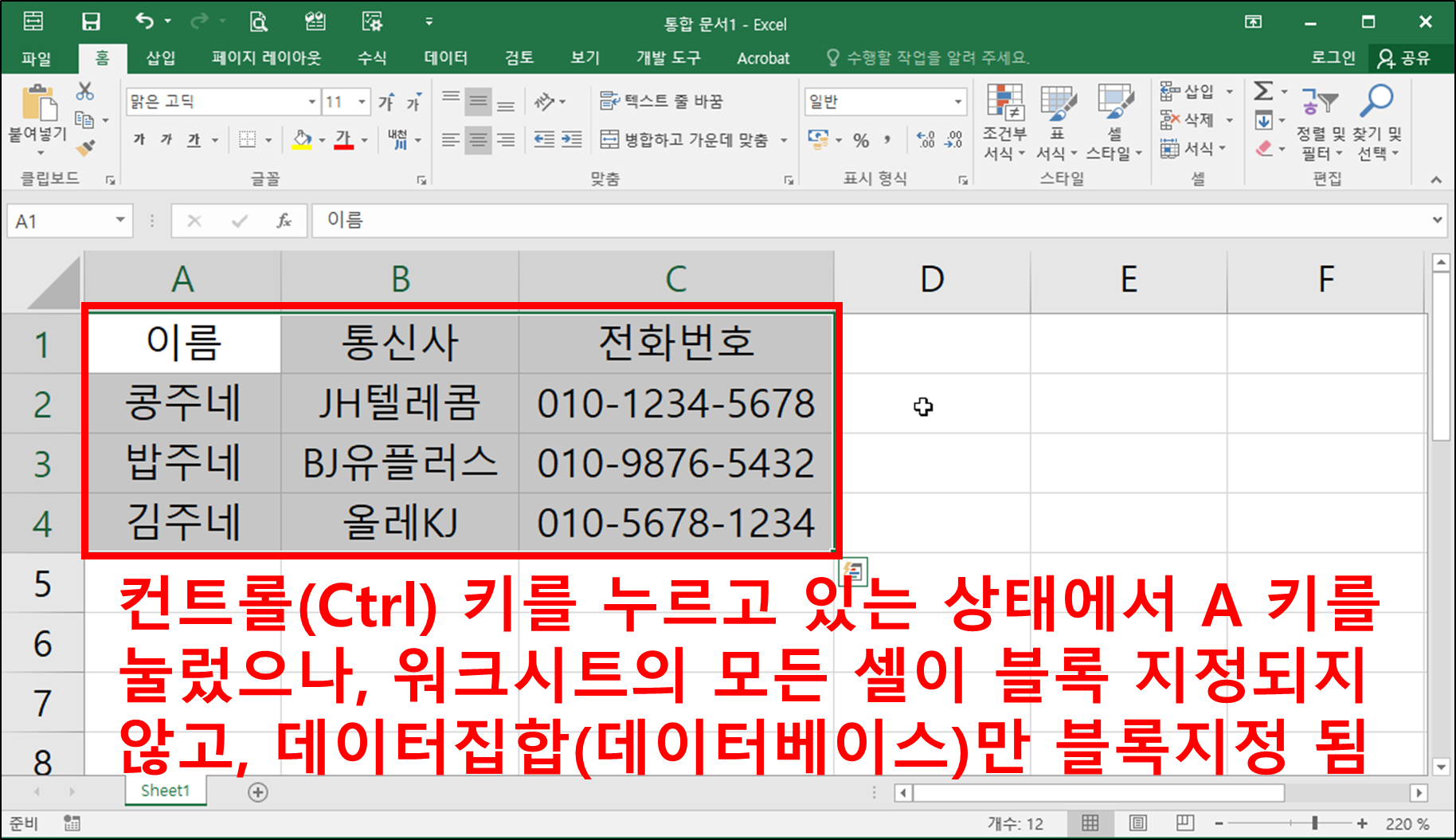Click the AutoSum sigma icon
This screenshot has width=1456, height=840.
coord(1263,91)
